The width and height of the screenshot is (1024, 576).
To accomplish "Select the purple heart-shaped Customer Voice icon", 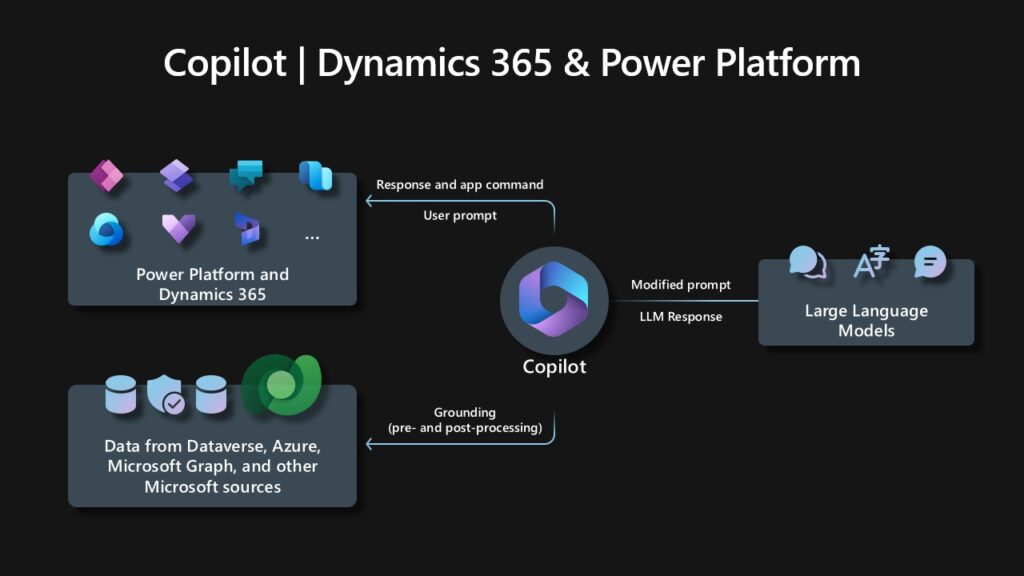I will (180, 228).
